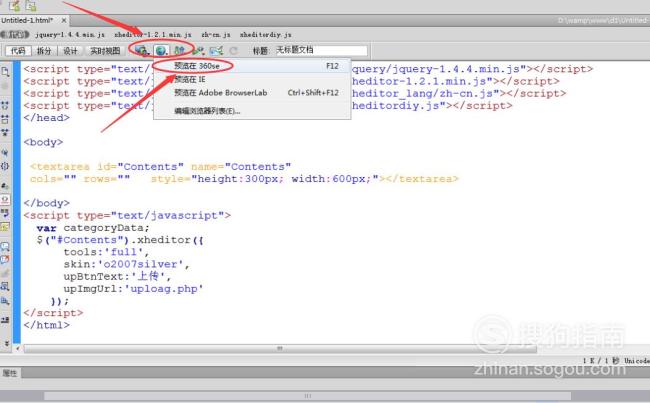
Task: Toggle Word Wrap in the coding sidebar
Action: point(5,213)
